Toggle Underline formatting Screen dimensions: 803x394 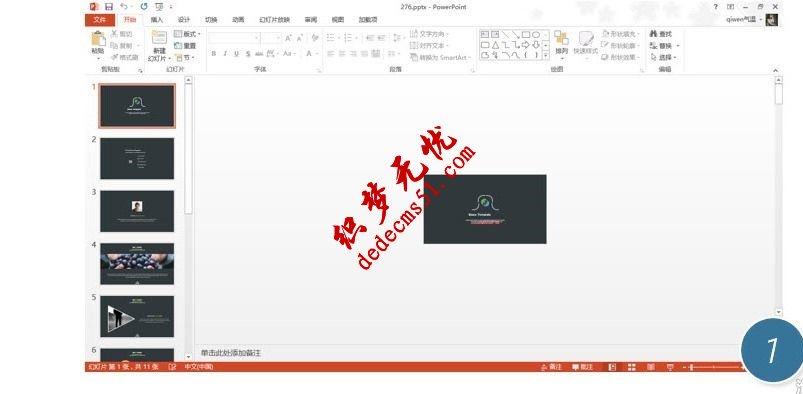(x=236, y=53)
